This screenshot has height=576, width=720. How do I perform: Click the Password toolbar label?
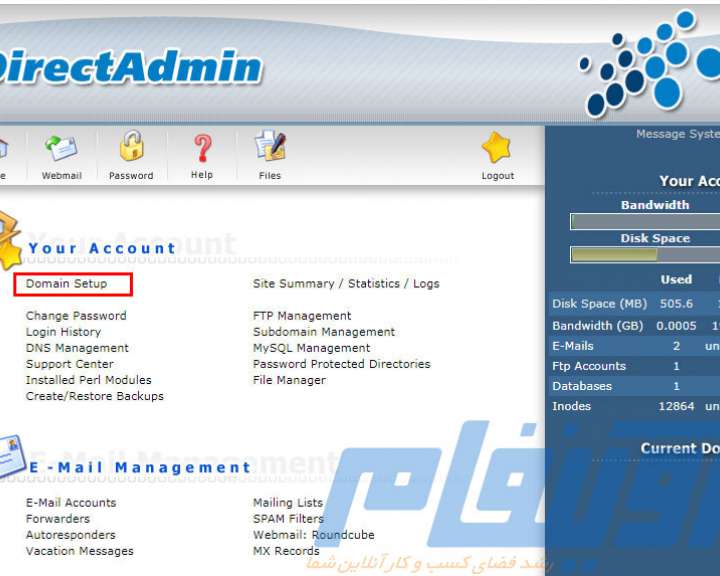tap(131, 175)
